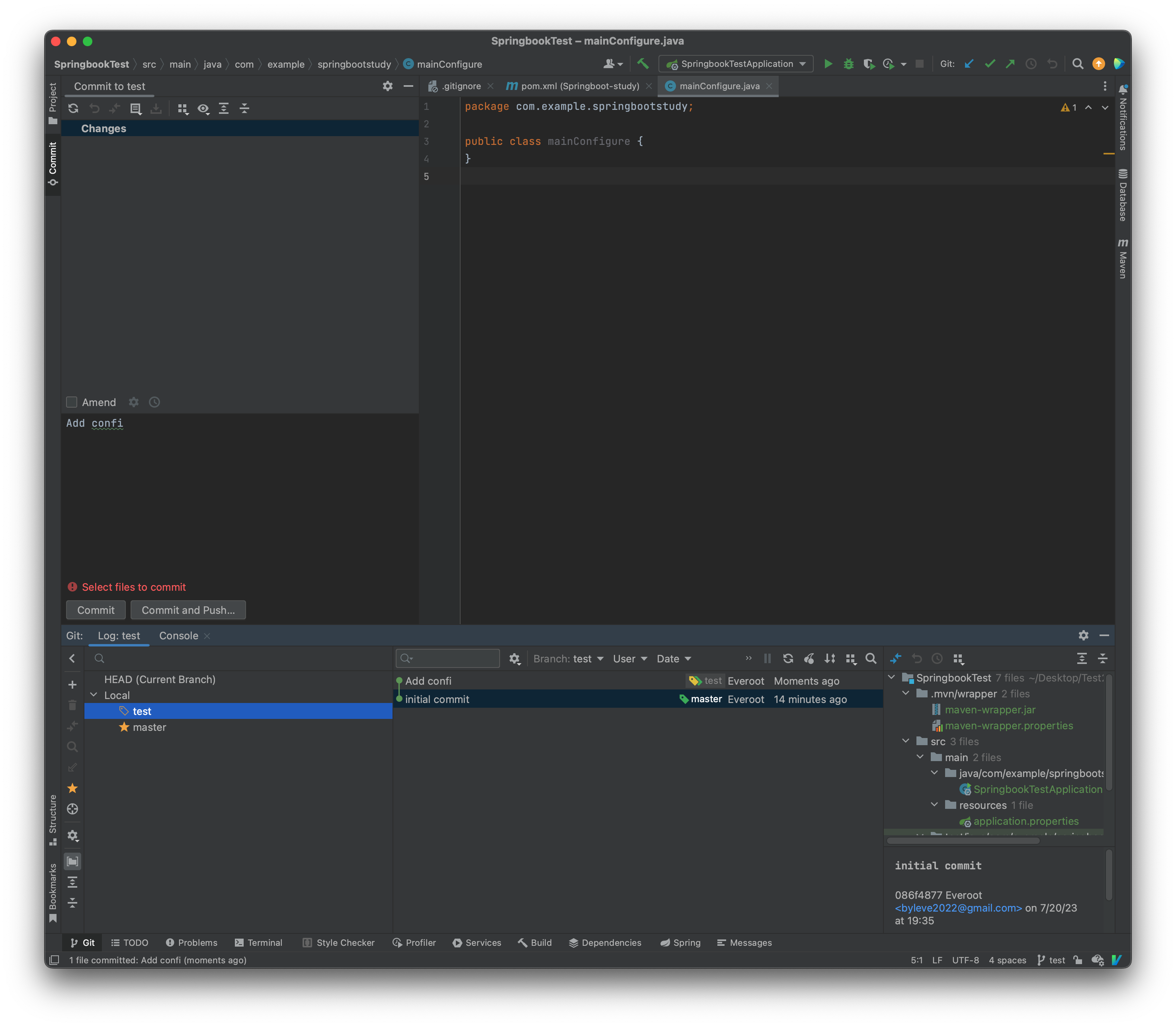The height and width of the screenshot is (1027, 1176).
Task: Start debugging with the bug icon
Action: click(x=849, y=64)
